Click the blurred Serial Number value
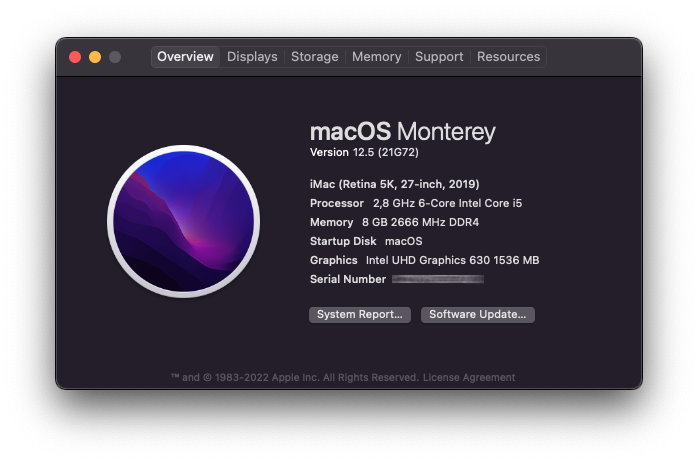Viewport: 698px width, 463px height. [438, 279]
